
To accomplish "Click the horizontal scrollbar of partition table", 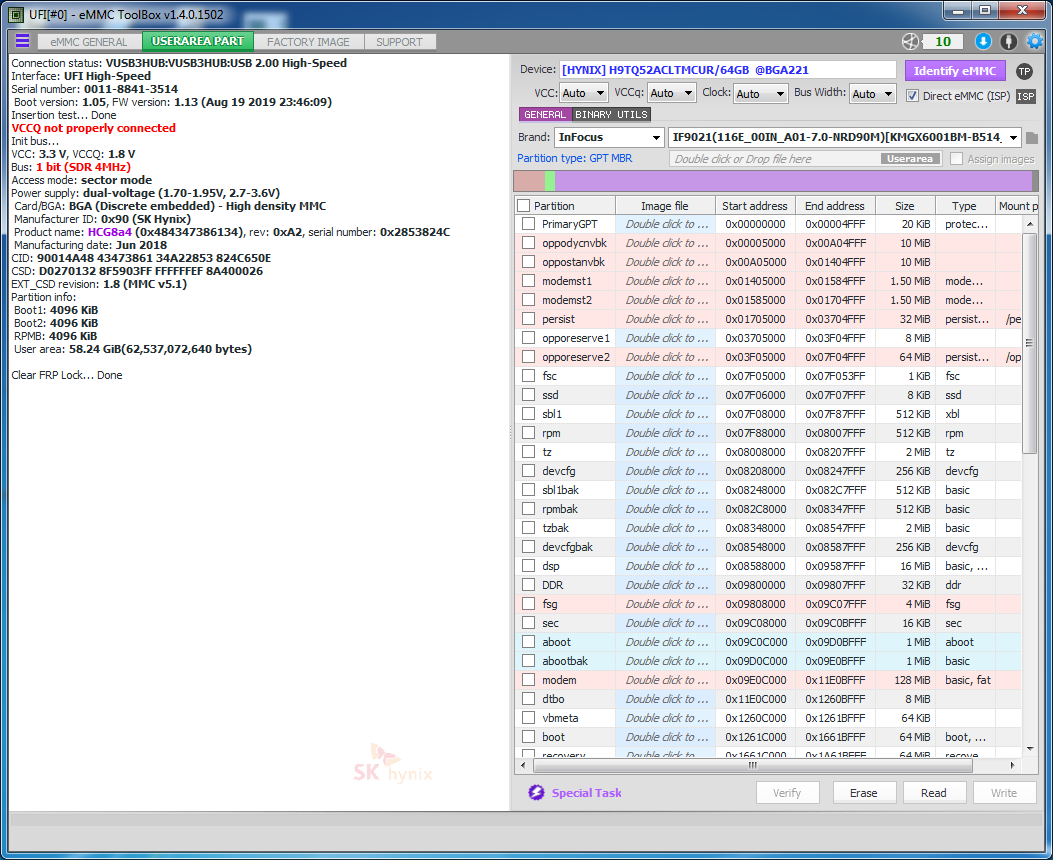I will click(752, 765).
